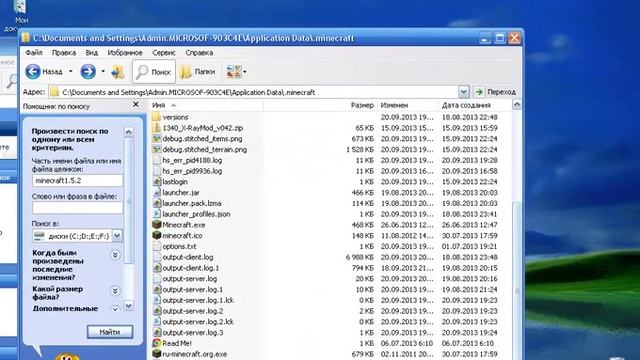Click the Найти search button
The image size is (640, 360).
(110, 332)
